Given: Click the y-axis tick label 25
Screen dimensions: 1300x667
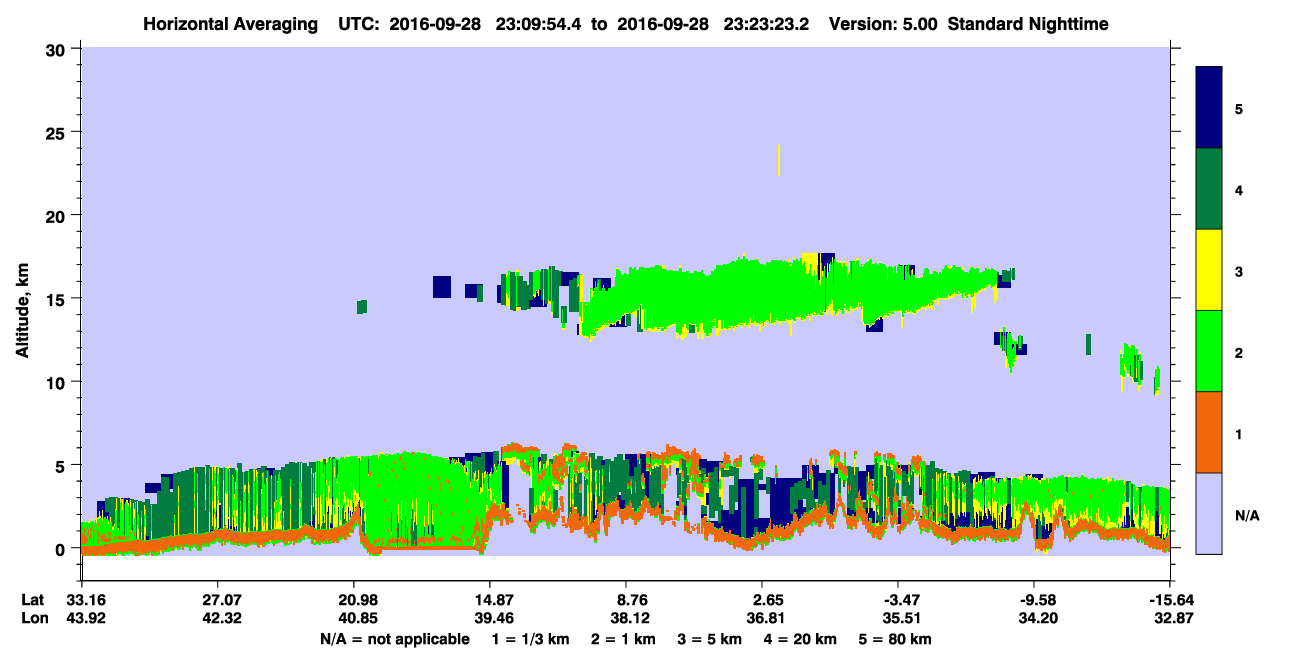Looking at the screenshot, I should 58,132.
